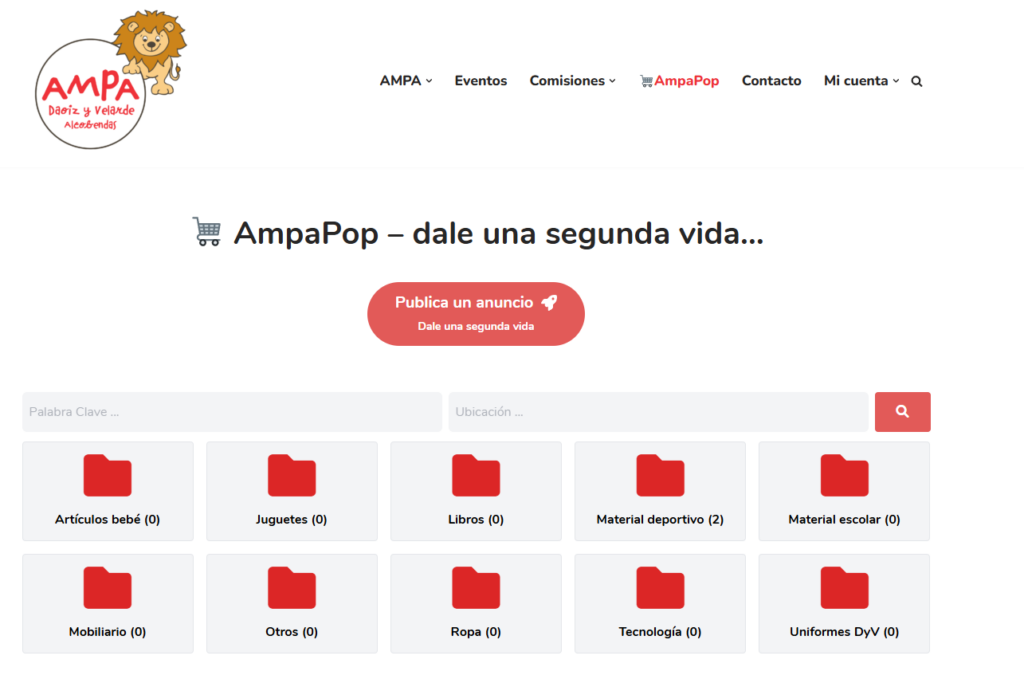Click the red search submit button
The height and width of the screenshot is (675, 1024).
click(903, 411)
